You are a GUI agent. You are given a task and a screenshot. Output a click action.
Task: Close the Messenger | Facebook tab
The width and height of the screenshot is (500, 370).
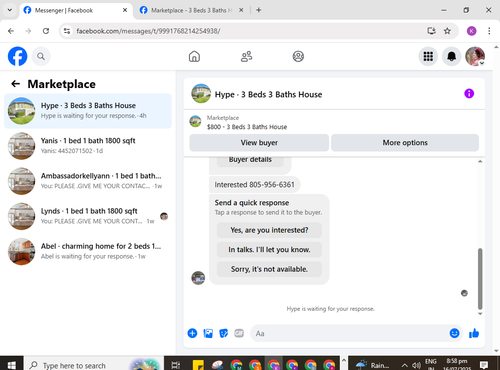pyautogui.click(x=125, y=10)
